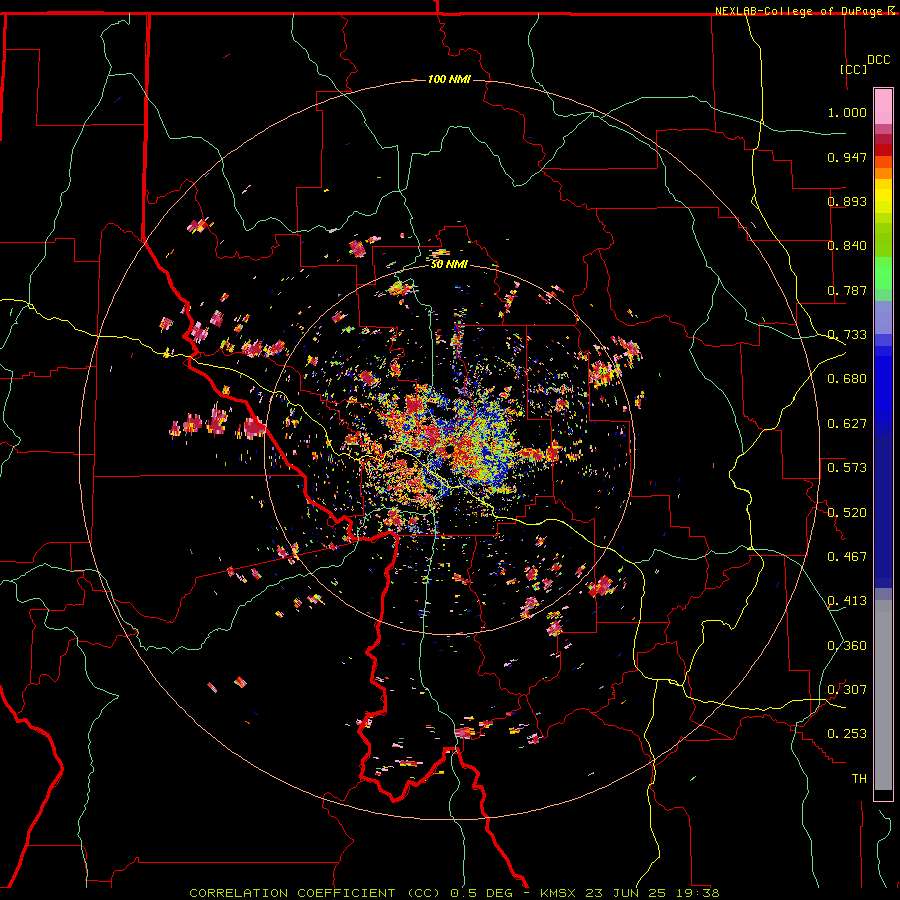This screenshot has width=900, height=900.
Task: Click the 0.307 scale value
Action: 847,690
